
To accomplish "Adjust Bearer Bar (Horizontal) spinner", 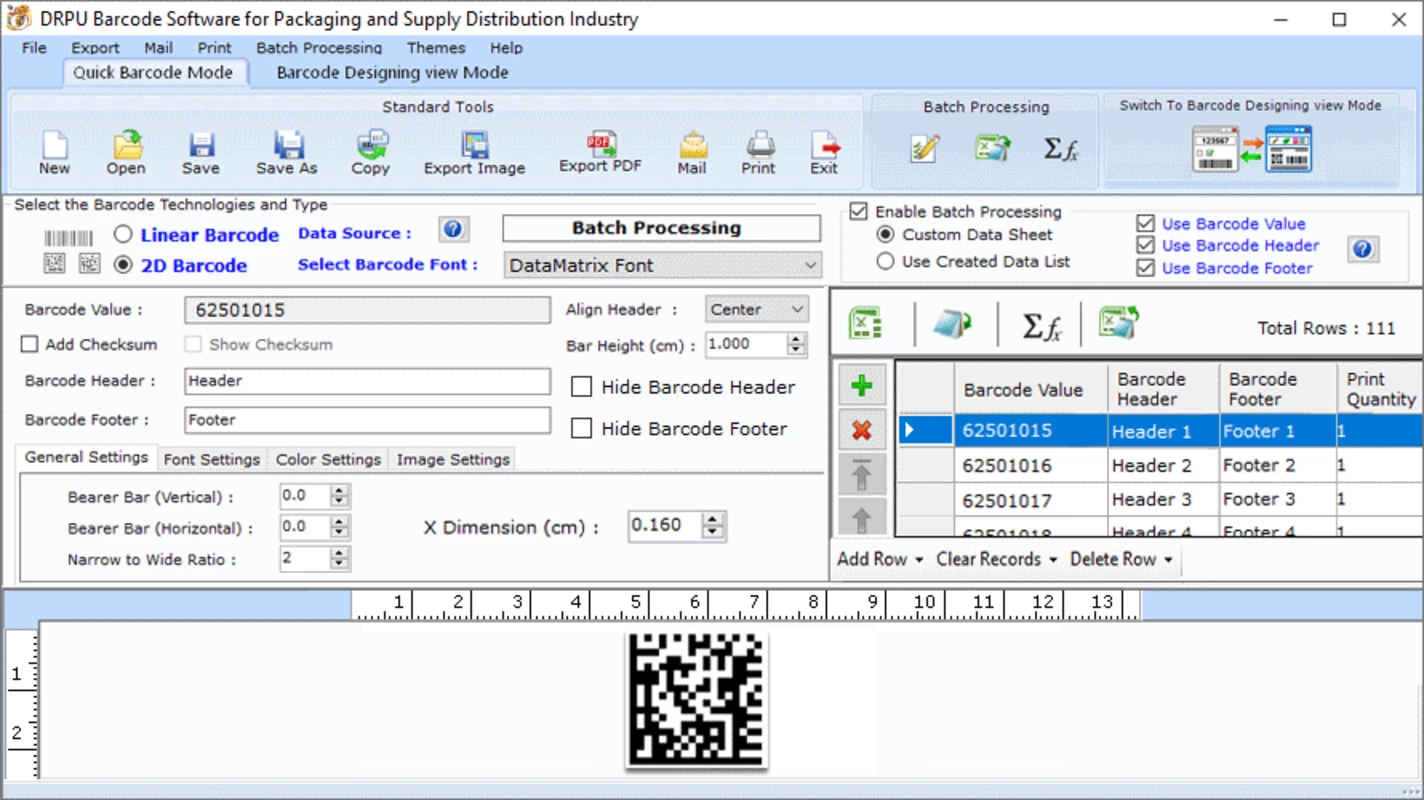I will [340, 527].
